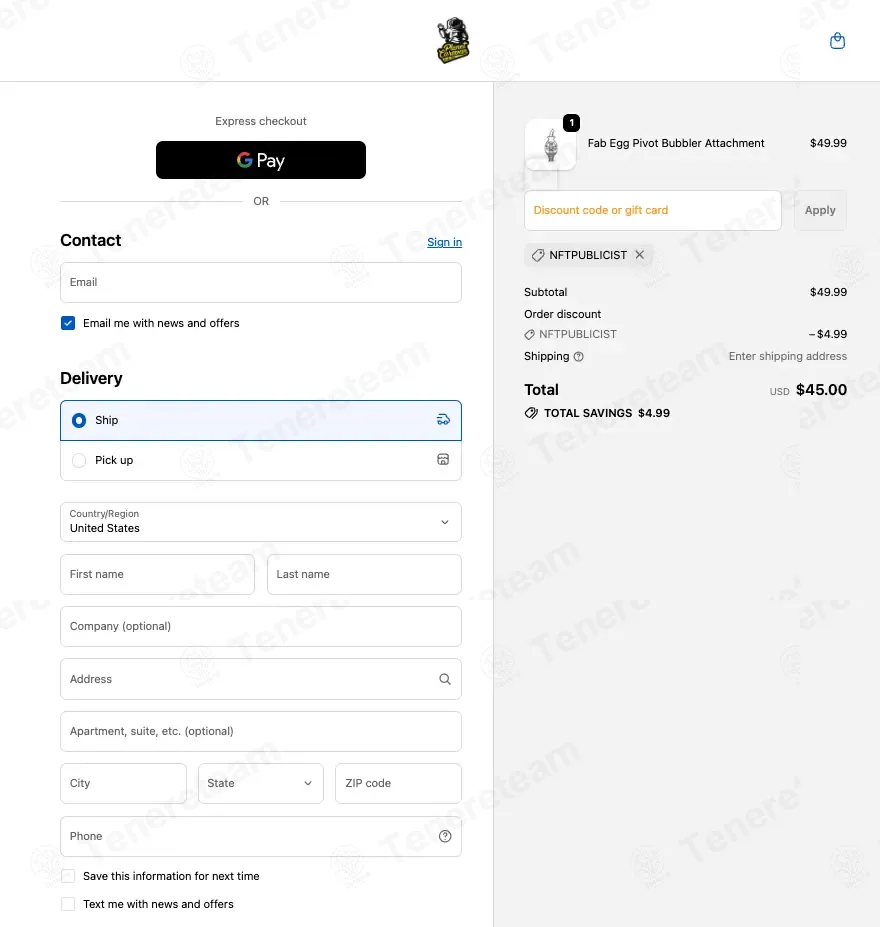
Task: Click the shipping help question mark icon
Action: click(579, 356)
